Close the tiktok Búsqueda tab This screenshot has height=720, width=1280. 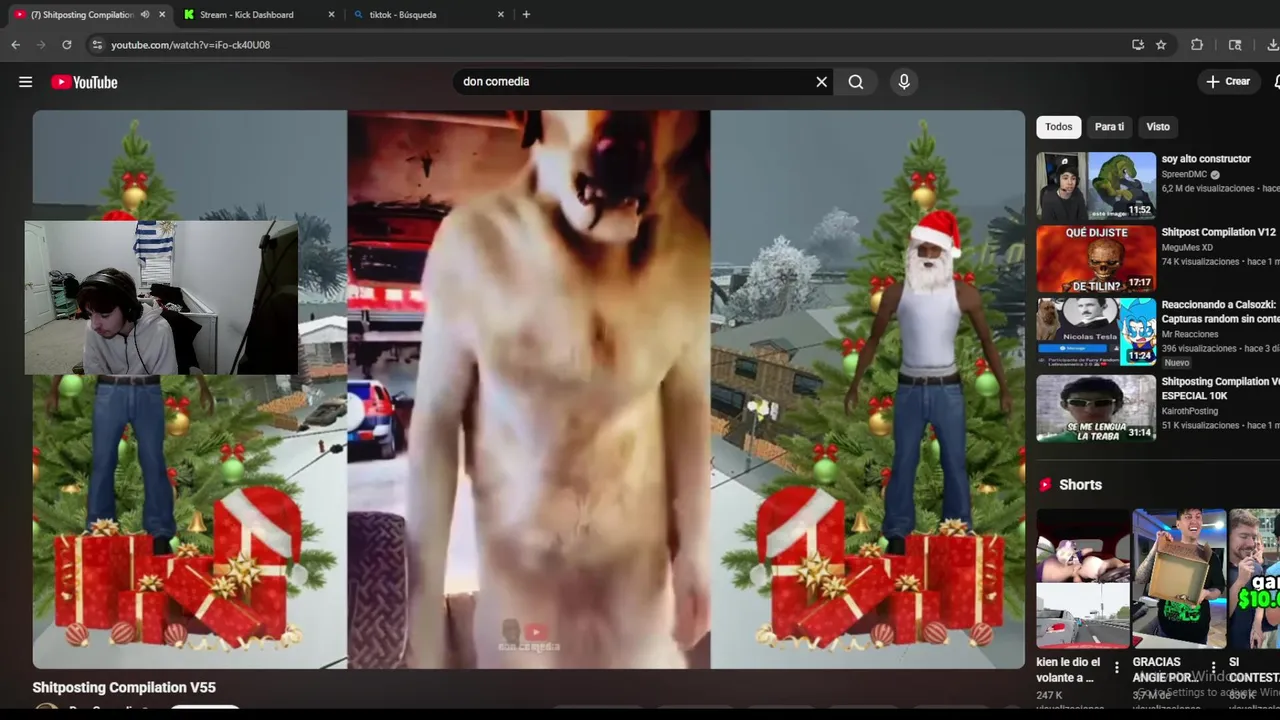[x=501, y=14]
